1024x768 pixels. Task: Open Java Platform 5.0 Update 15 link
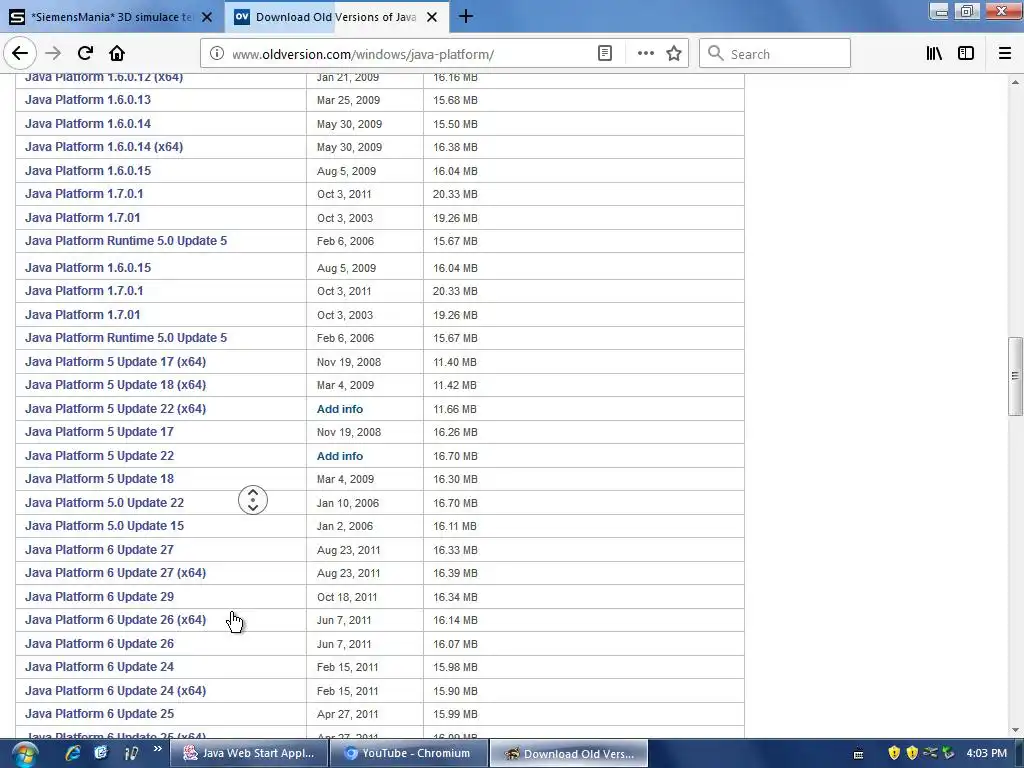[104, 526]
